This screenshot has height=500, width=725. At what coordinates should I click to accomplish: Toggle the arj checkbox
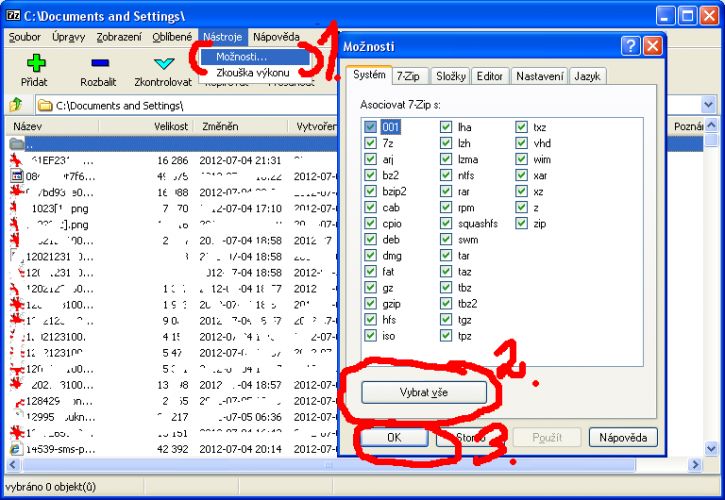[x=370, y=159]
